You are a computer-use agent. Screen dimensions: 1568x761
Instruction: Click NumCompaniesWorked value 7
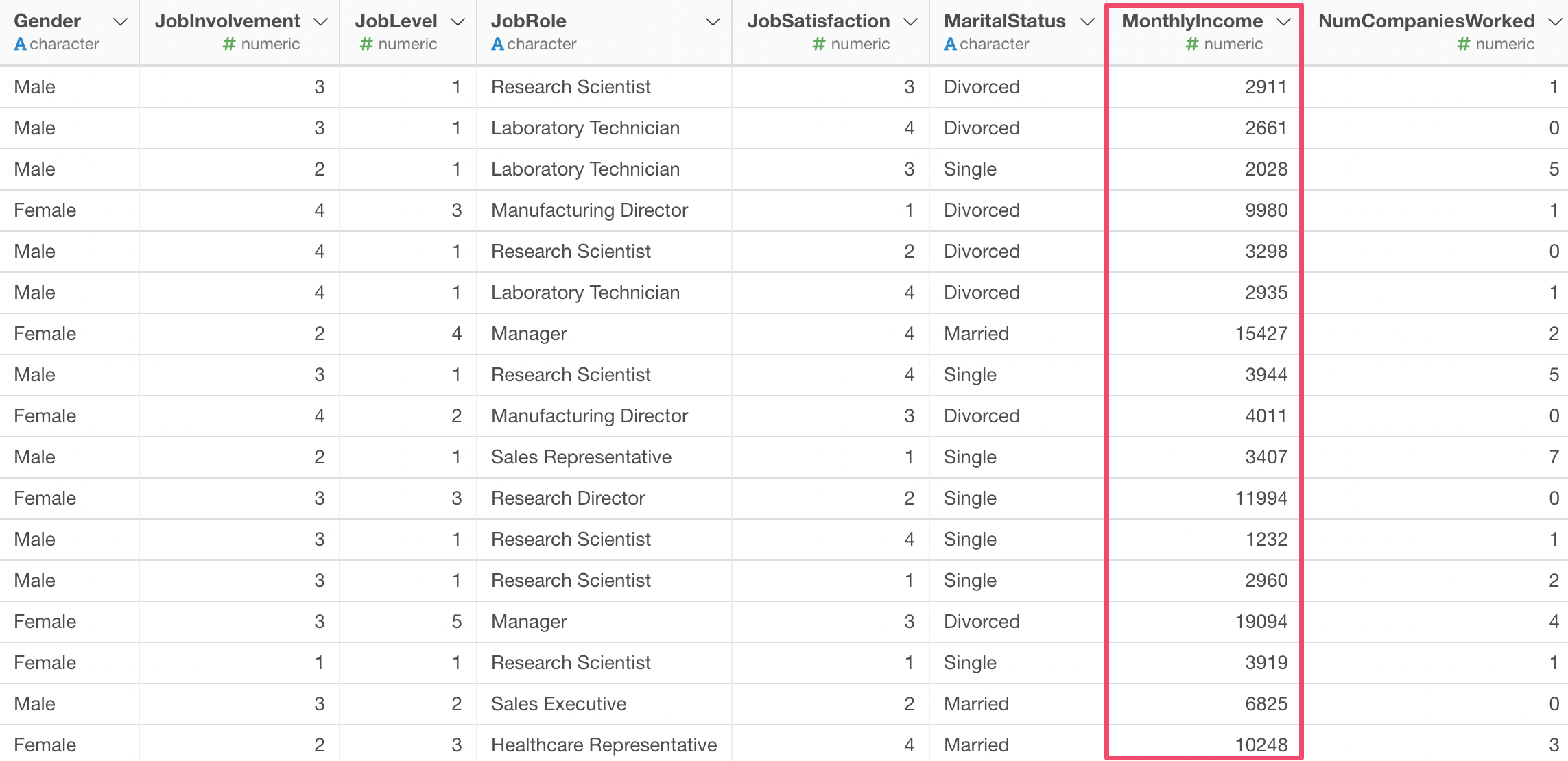click(1554, 457)
